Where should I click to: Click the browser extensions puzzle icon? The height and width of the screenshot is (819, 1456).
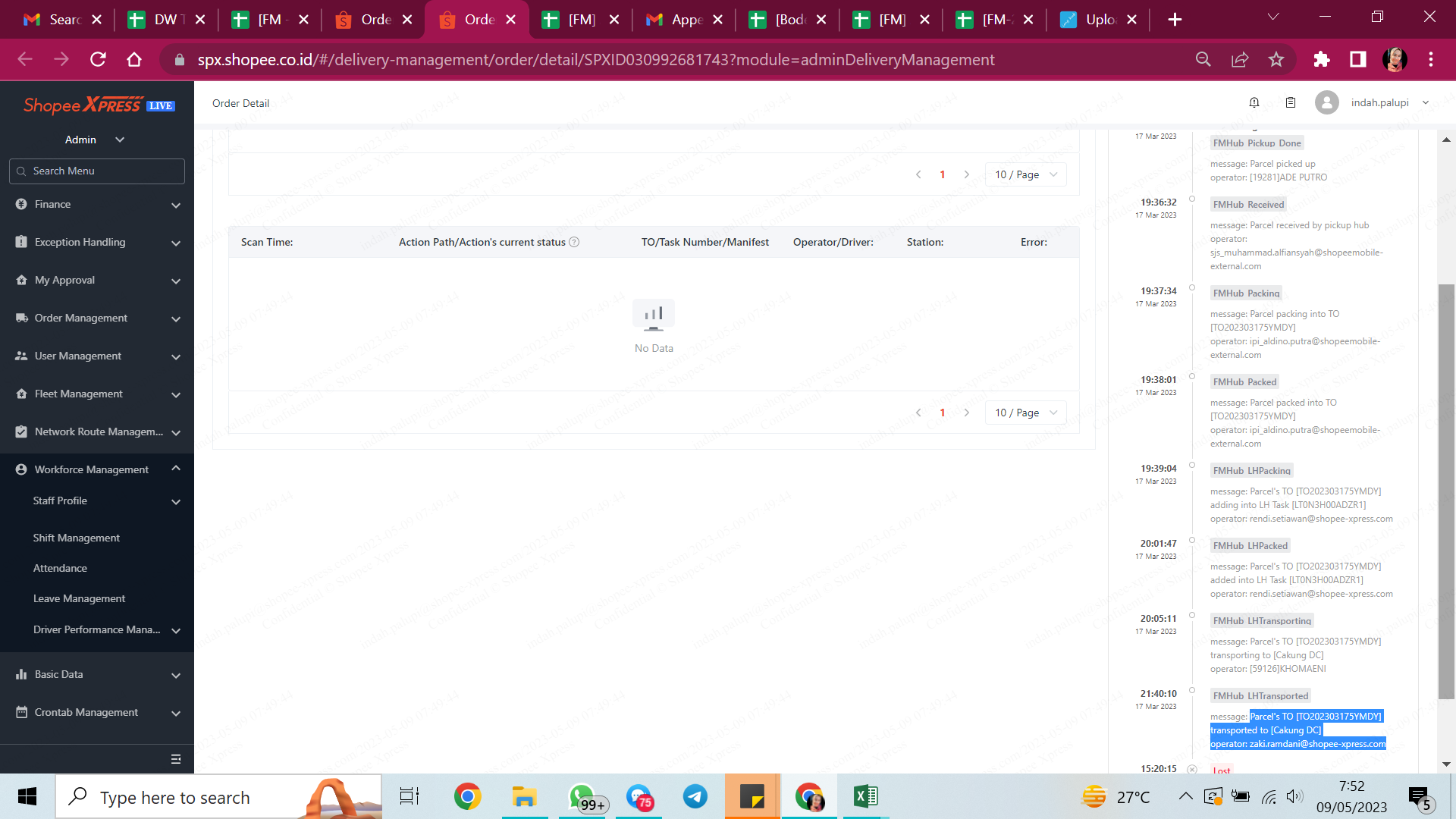click(1322, 59)
